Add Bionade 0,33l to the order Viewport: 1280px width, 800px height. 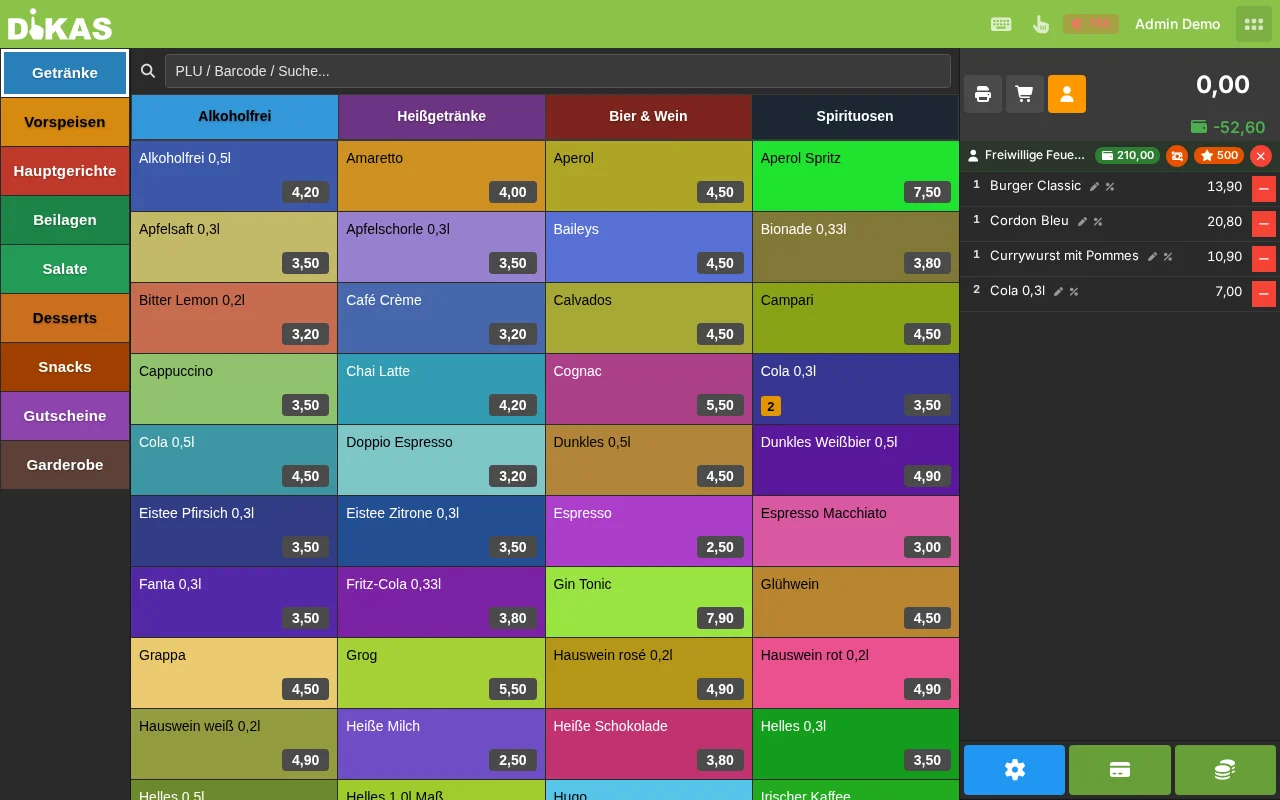pyautogui.click(x=856, y=247)
